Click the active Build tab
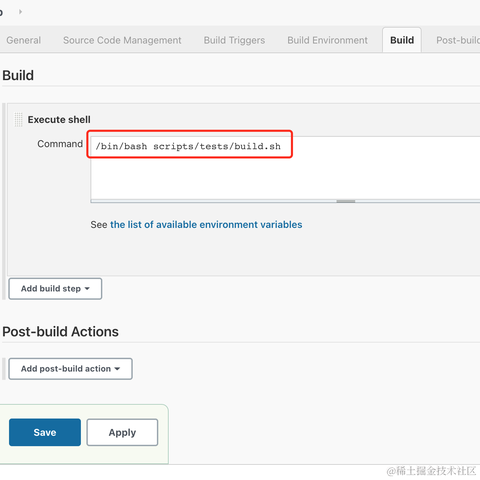 click(402, 40)
